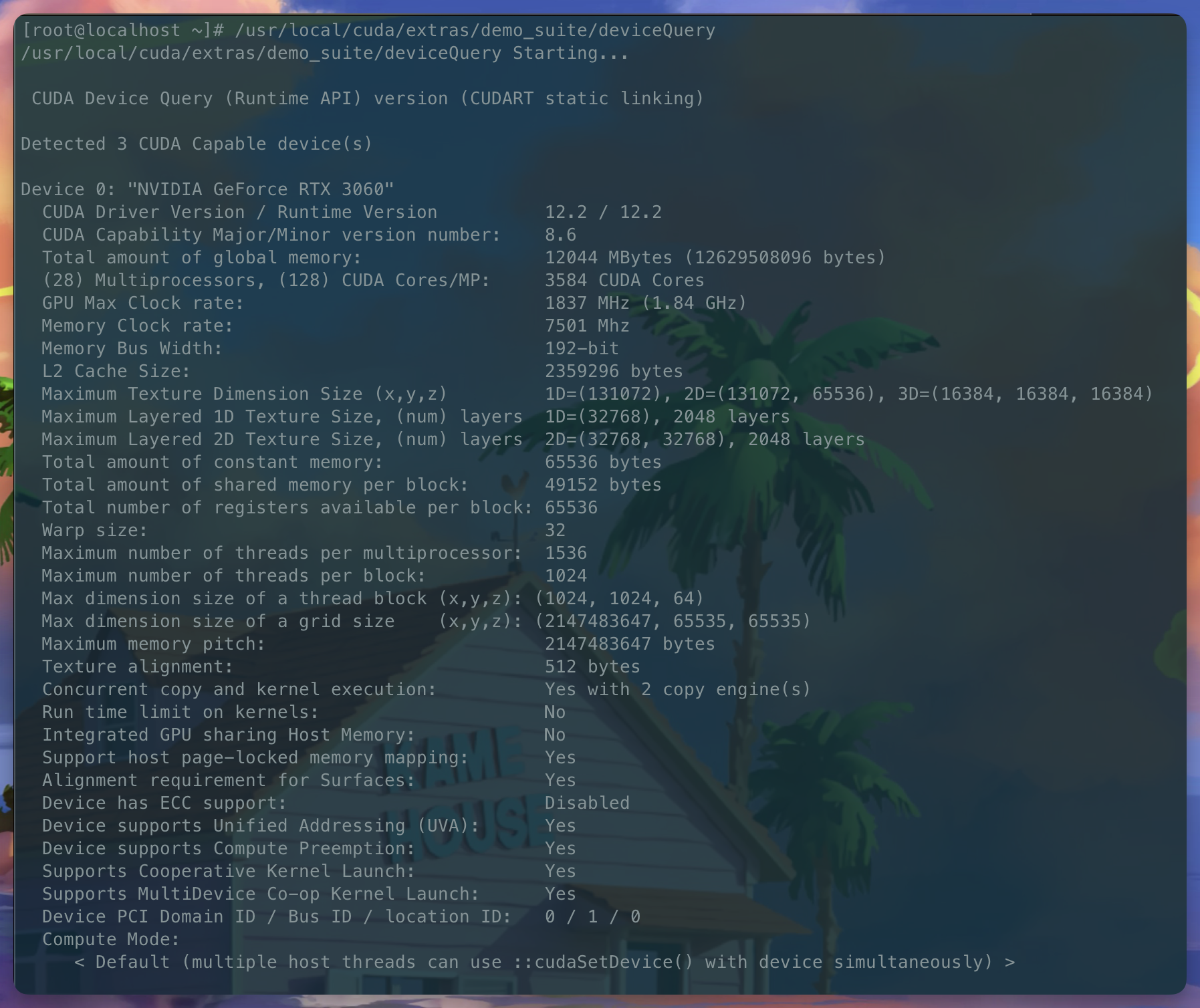Click the 'Disabled' ECC support value
Viewport: 1200px width, 1008px height.
click(x=587, y=803)
